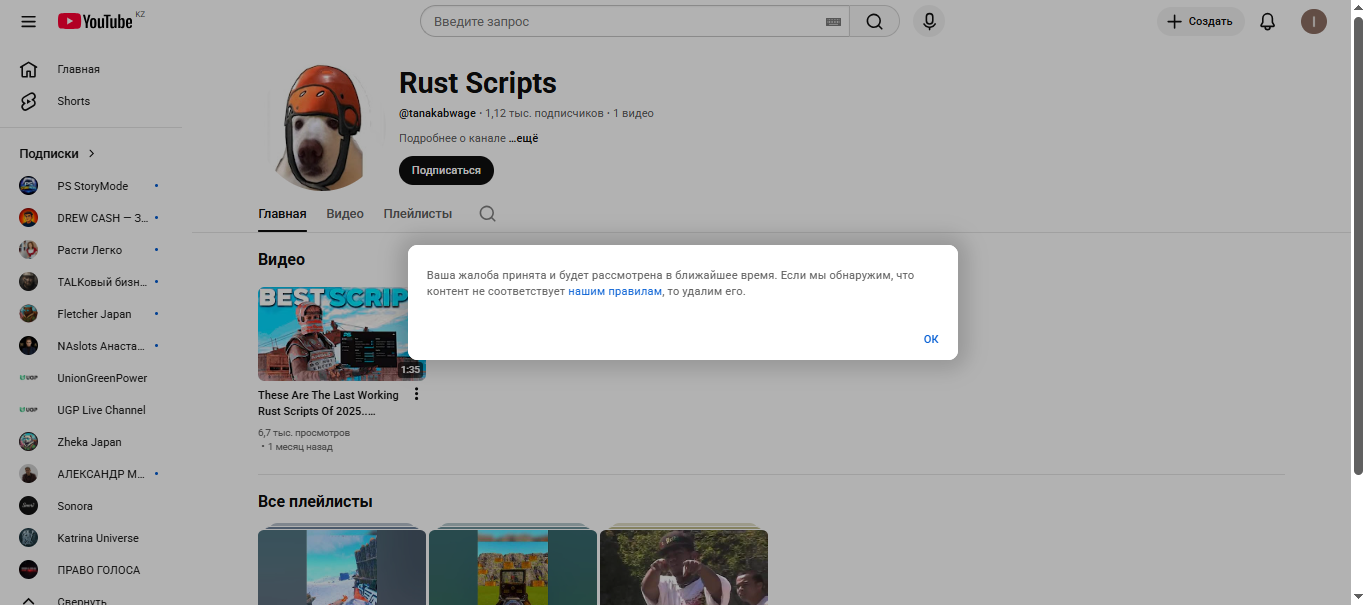This screenshot has width=1365, height=605.
Task: Click the channel search magnifier icon
Action: 487,214
